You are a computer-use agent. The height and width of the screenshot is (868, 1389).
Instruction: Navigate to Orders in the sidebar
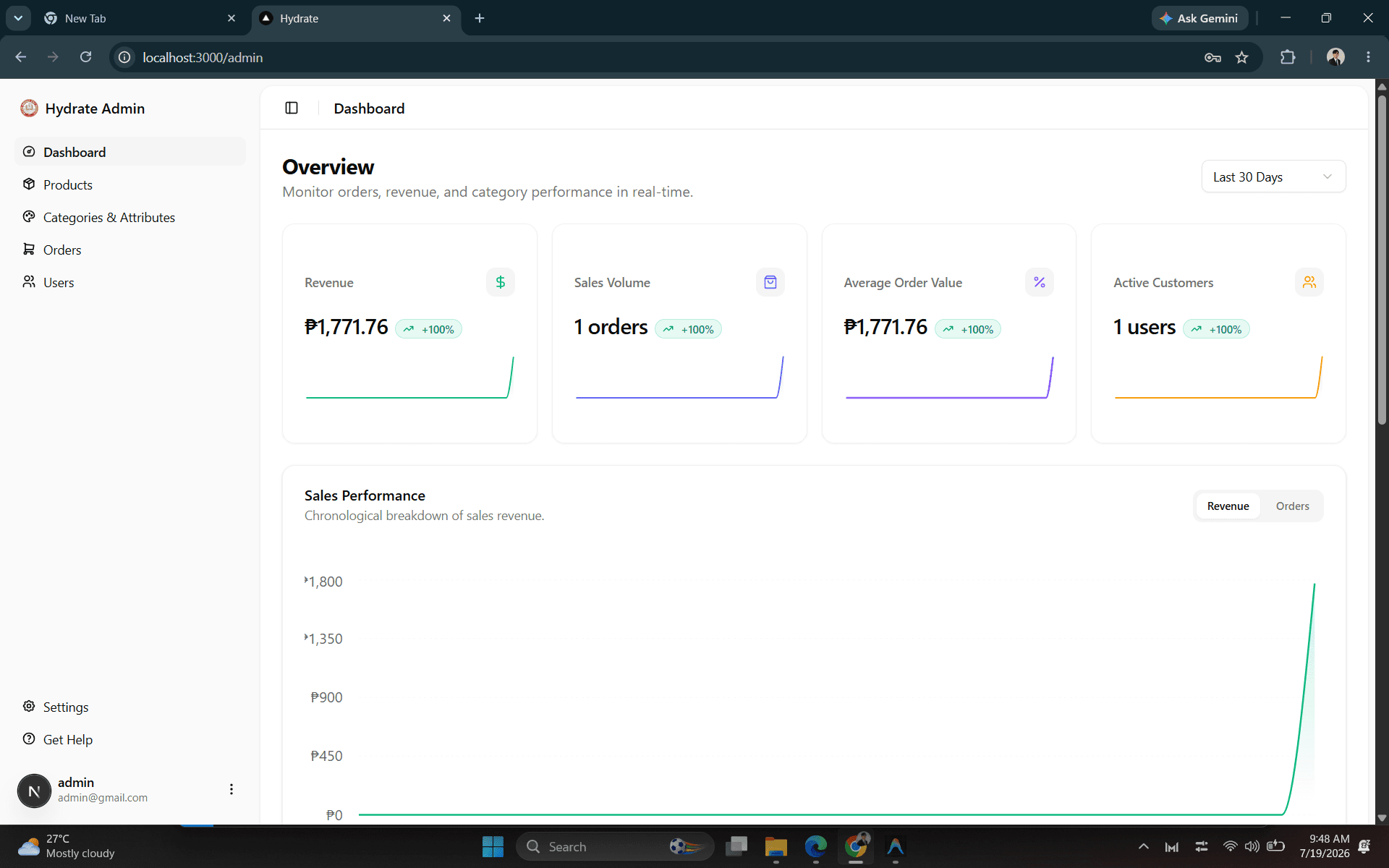click(x=130, y=250)
